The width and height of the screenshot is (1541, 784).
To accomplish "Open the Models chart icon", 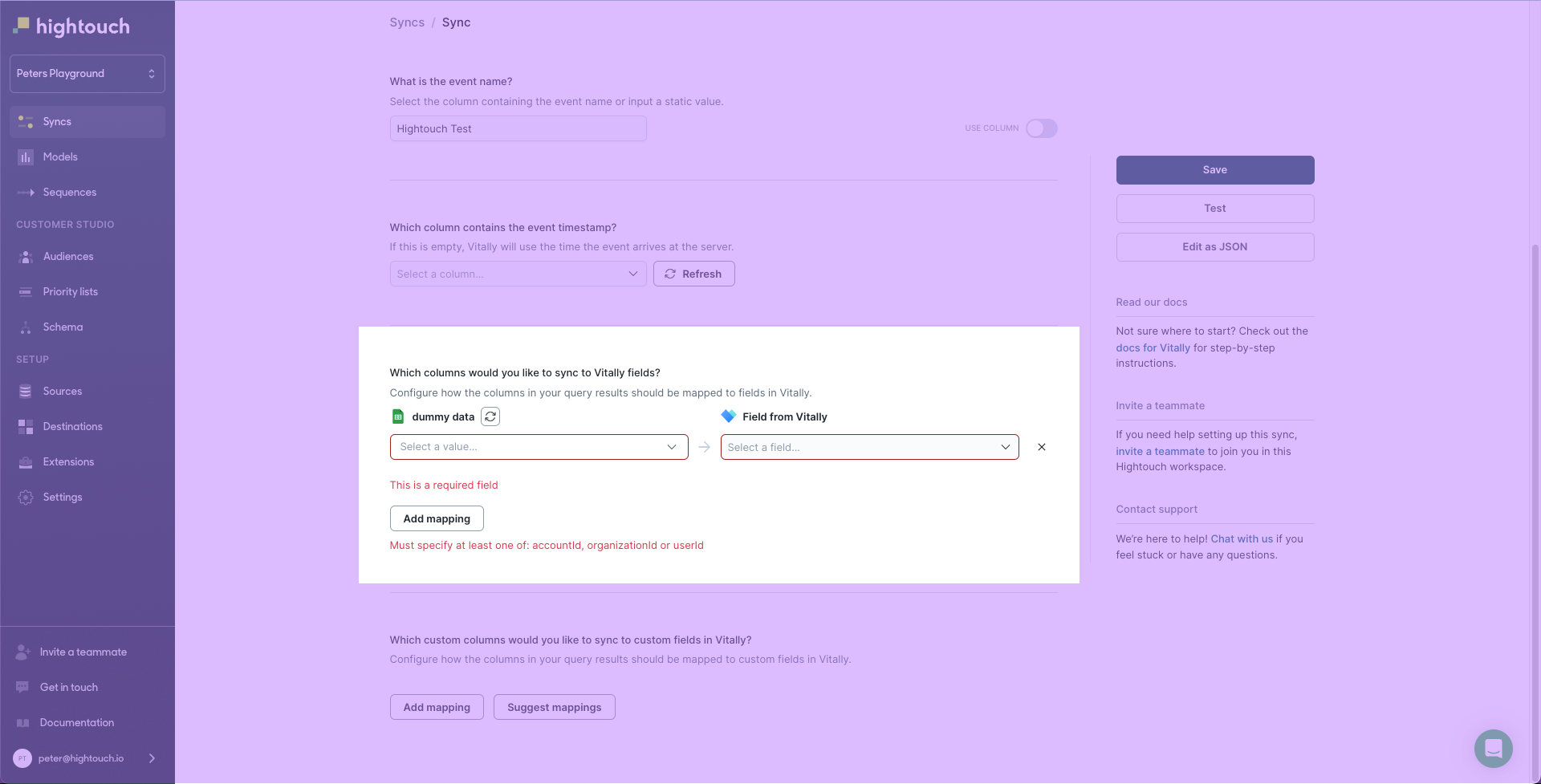I will [x=26, y=157].
